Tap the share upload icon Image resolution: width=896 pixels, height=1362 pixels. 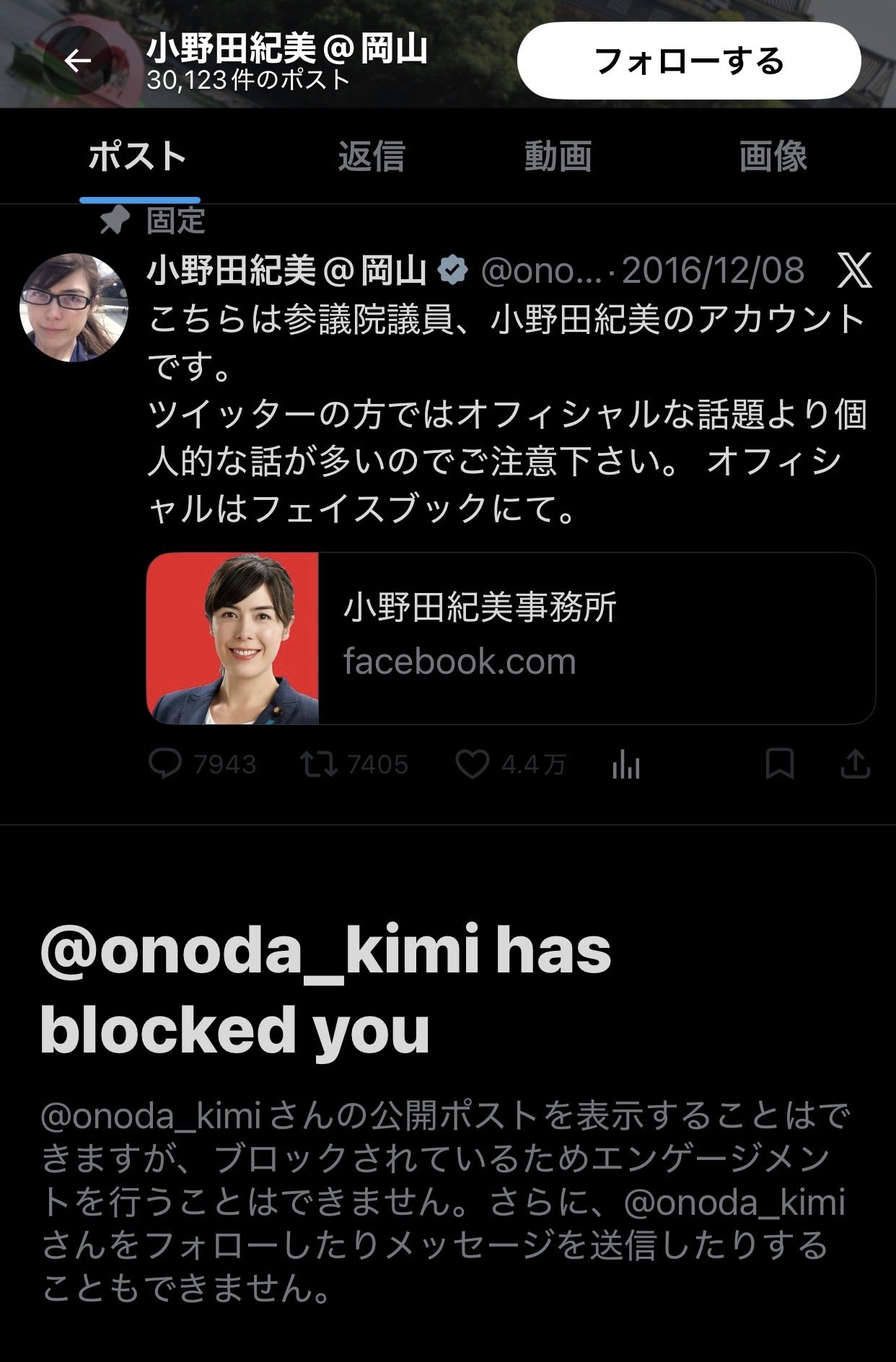855,764
